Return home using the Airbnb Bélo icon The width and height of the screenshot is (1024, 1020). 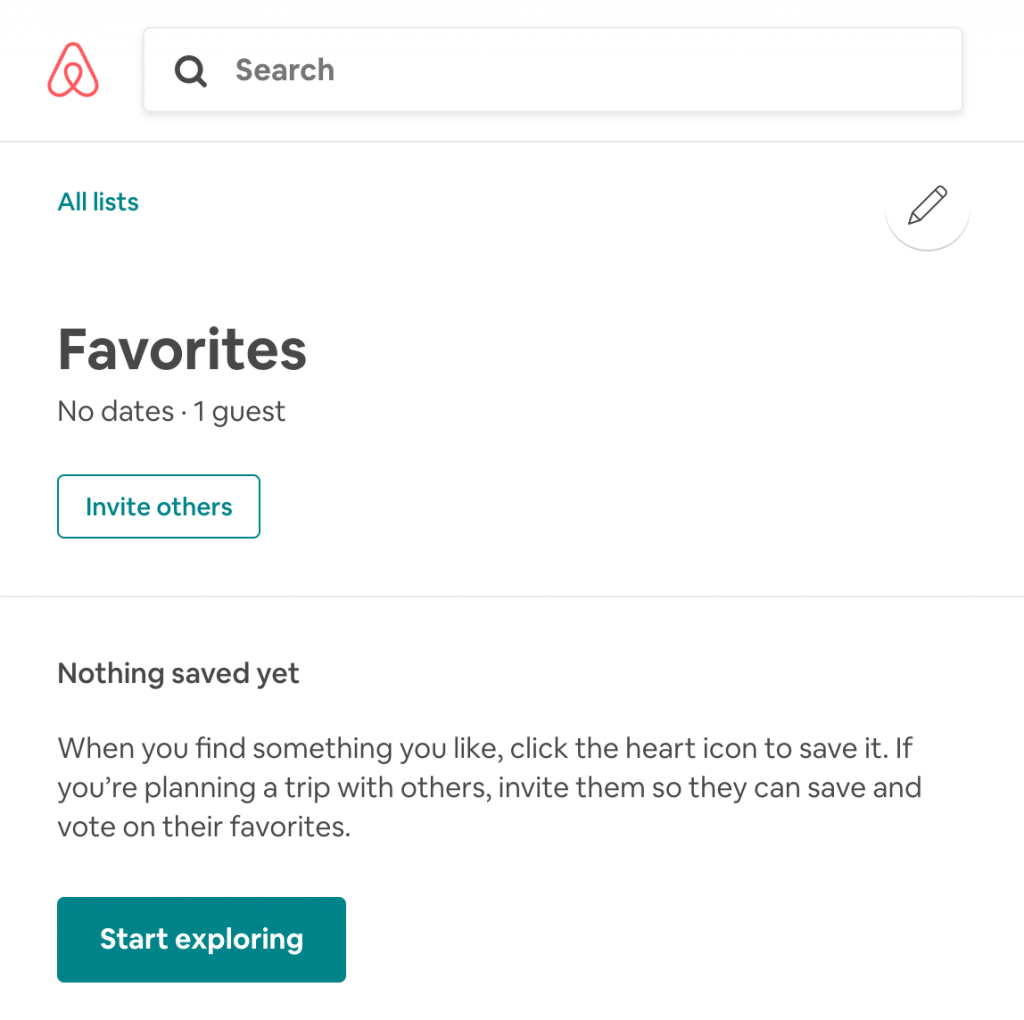[x=73, y=70]
